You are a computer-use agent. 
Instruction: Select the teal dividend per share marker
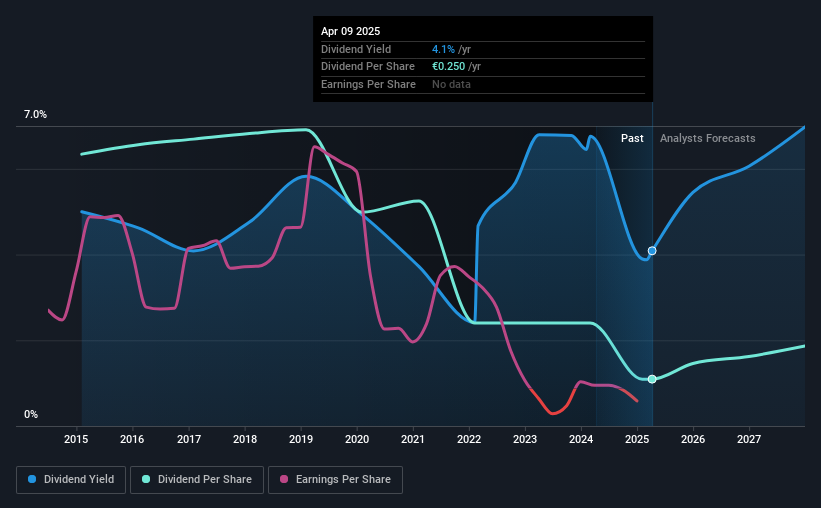pos(652,379)
